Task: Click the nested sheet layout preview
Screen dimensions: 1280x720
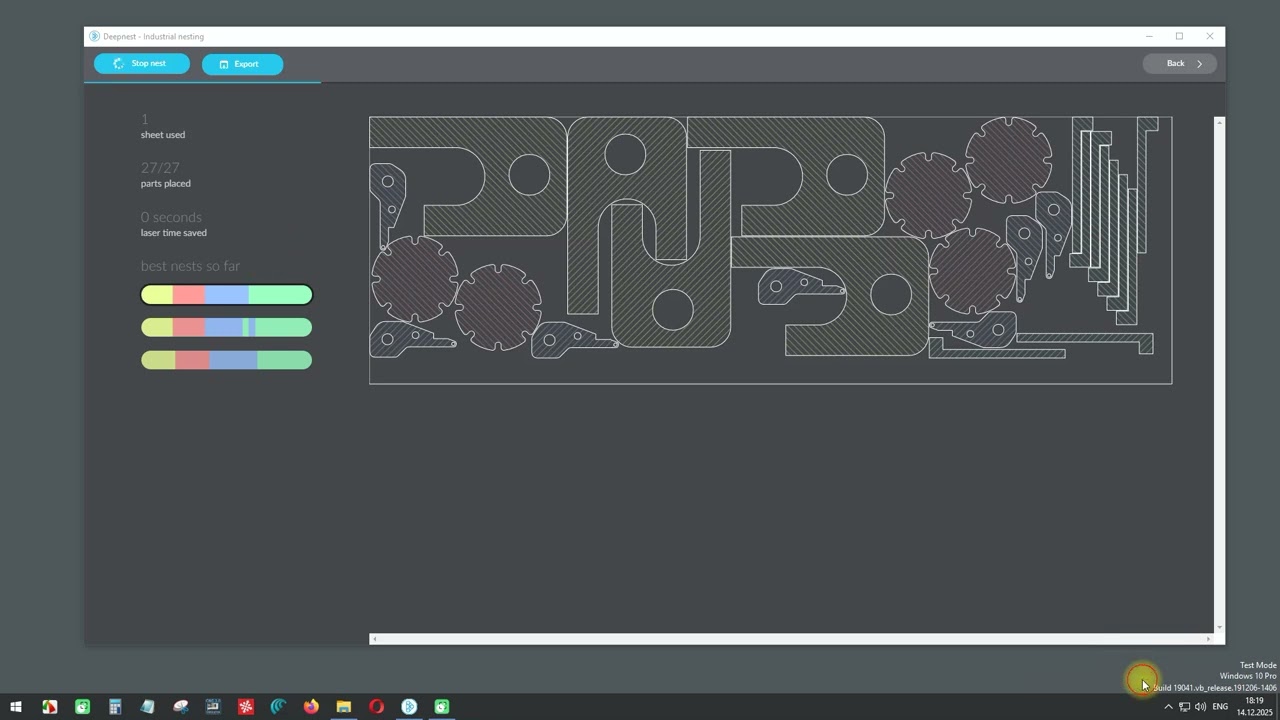Action: 770,250
